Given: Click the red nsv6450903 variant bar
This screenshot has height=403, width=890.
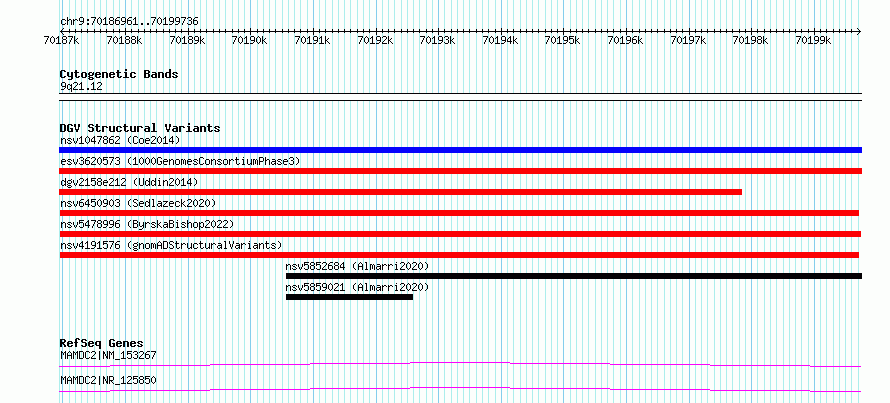Looking at the screenshot, I should (x=459, y=213).
